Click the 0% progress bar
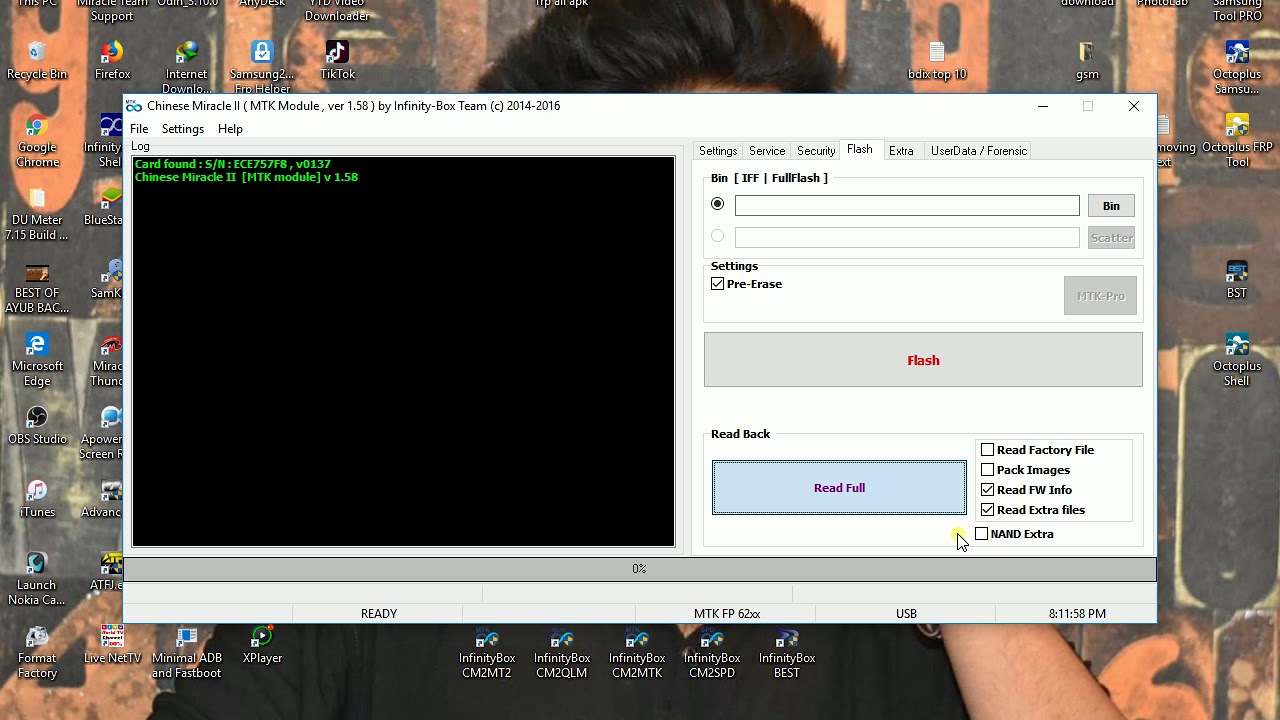Image resolution: width=1280 pixels, height=720 pixels. point(639,569)
